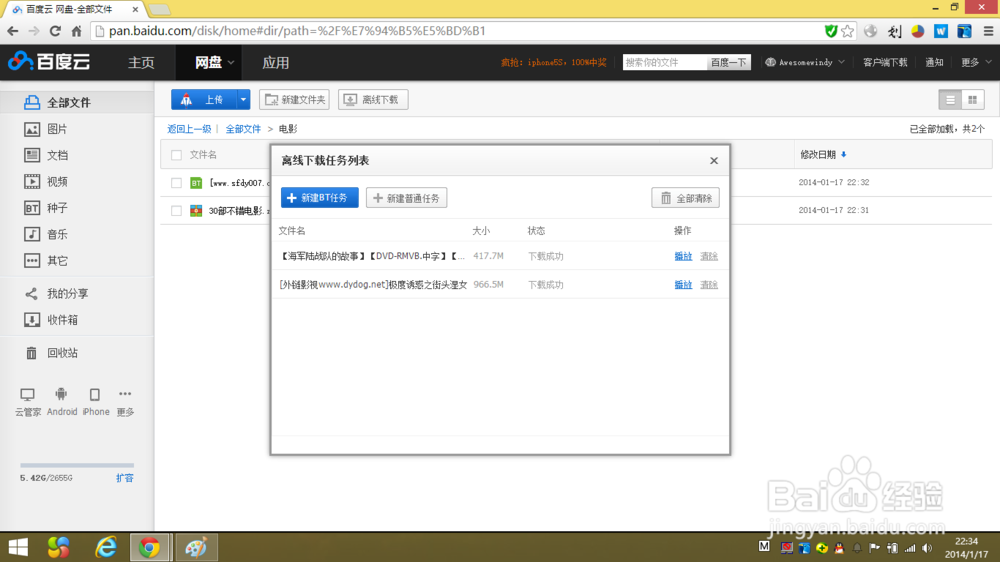The height and width of the screenshot is (562, 1000).
Task: Click the 更多 clients dots icon
Action: click(x=125, y=394)
